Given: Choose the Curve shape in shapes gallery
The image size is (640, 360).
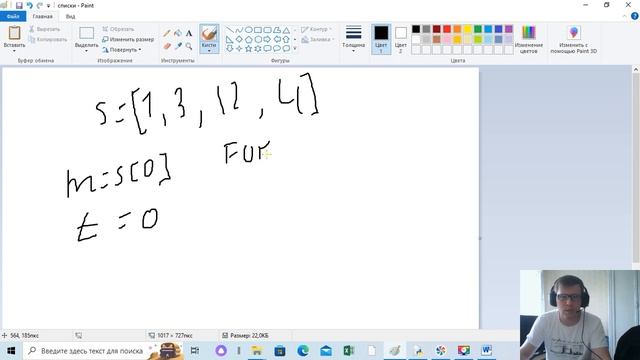Looking at the screenshot, I should pyautogui.click(x=239, y=30).
